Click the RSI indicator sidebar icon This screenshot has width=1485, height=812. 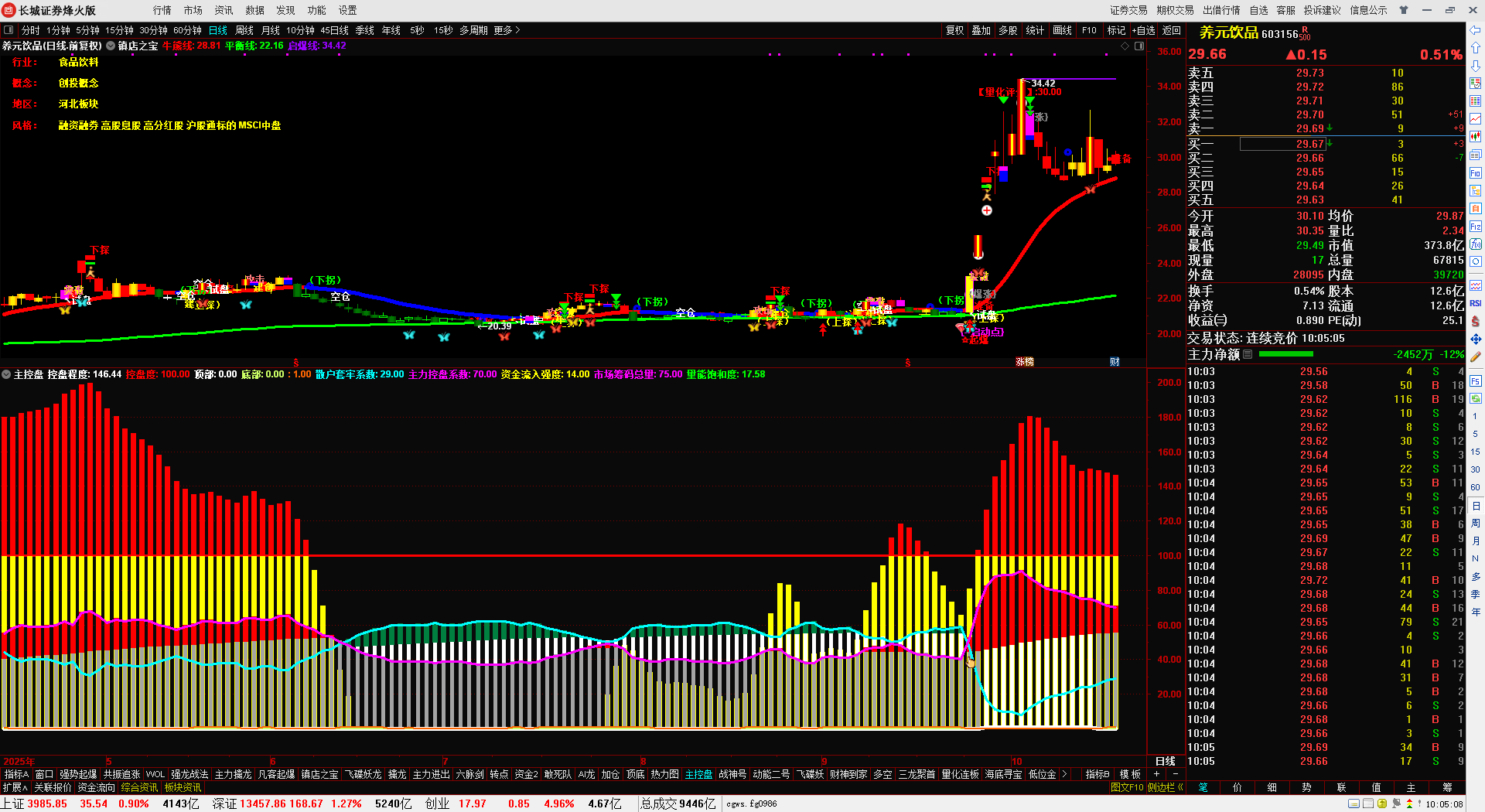pos(1476,303)
